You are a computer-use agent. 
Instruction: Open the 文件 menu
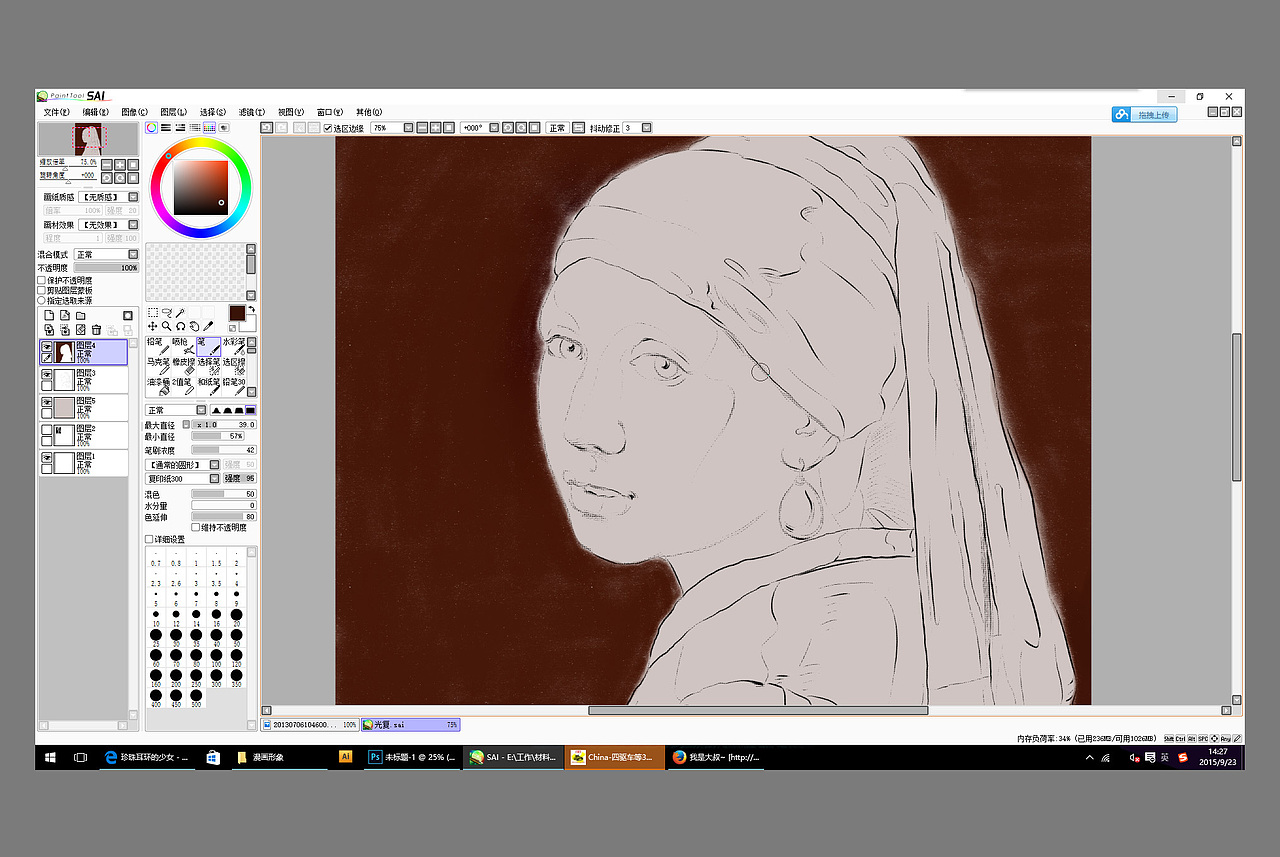coord(56,112)
